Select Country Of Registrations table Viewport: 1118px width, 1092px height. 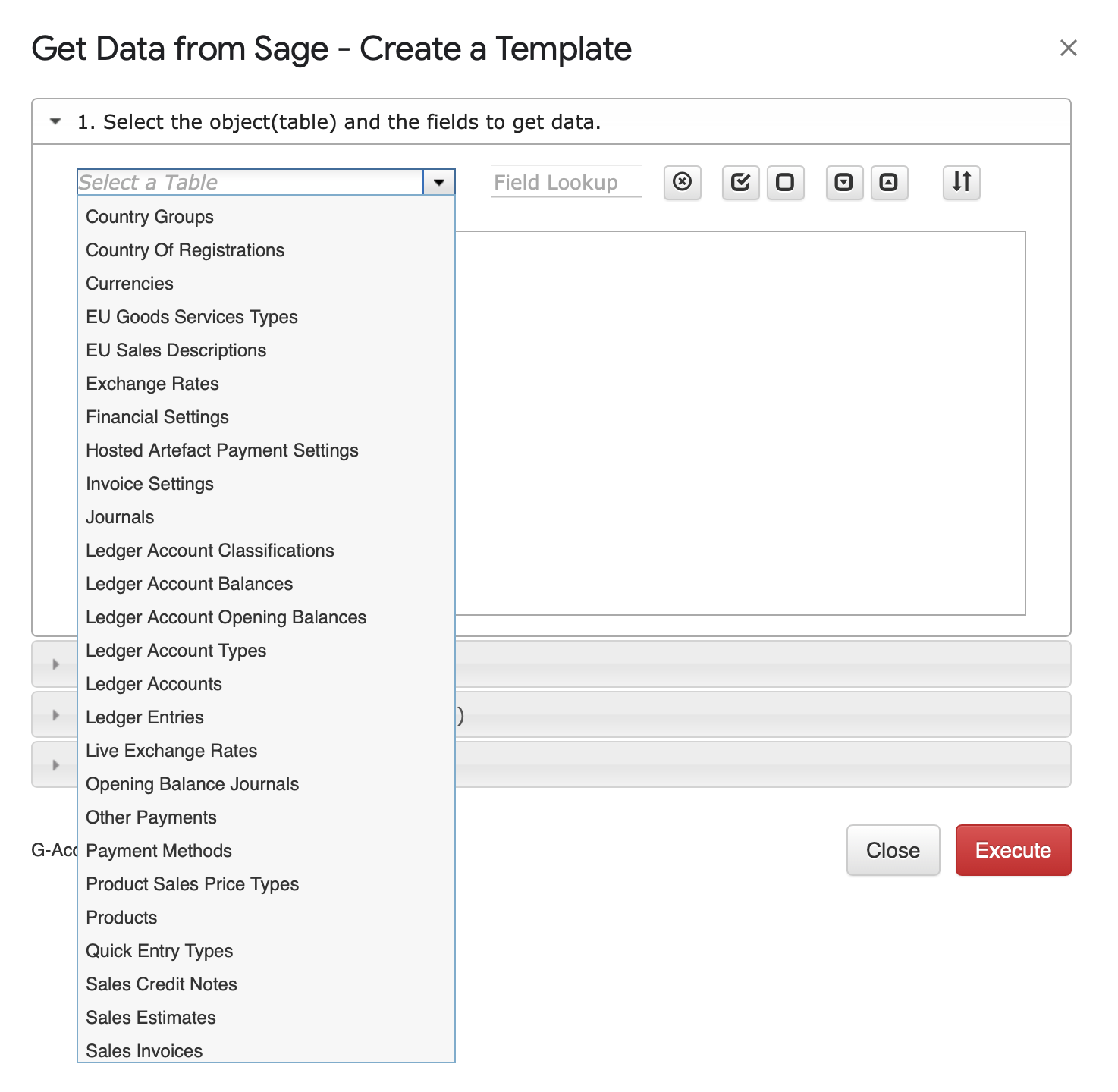(265, 250)
